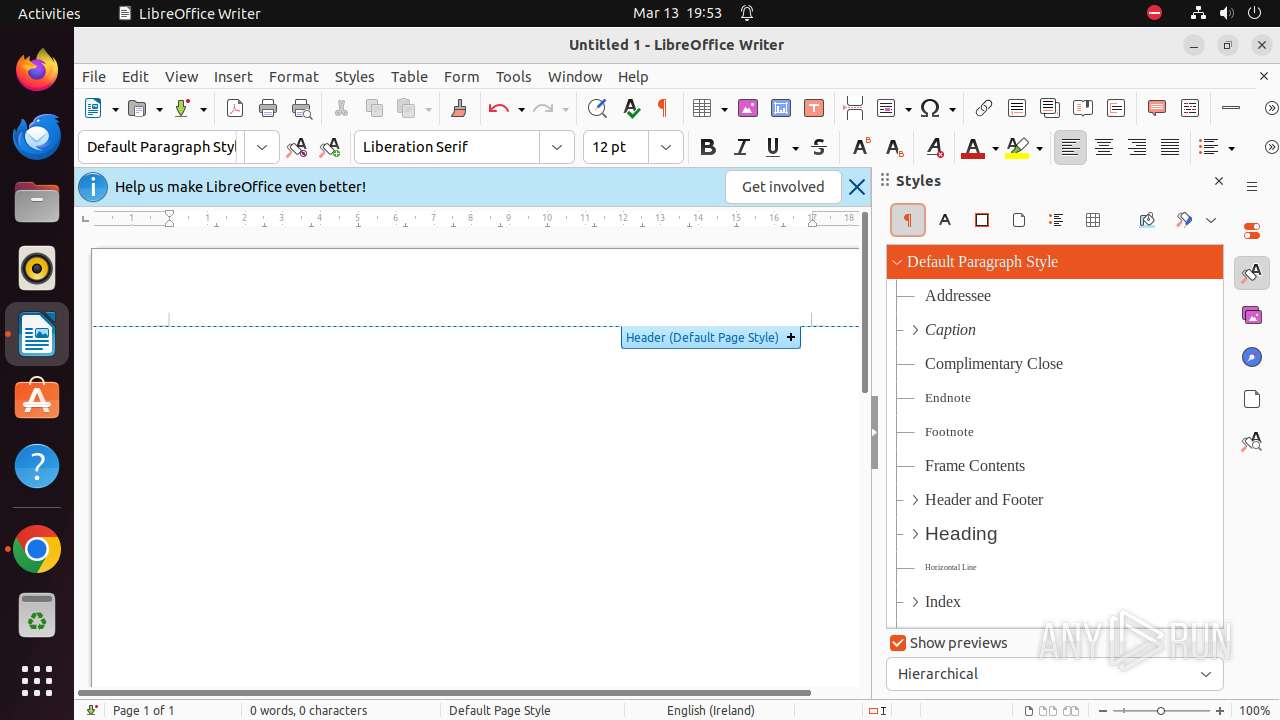The image size is (1280, 720).
Task: Open Navigator deck in sidebar
Action: click(x=1252, y=357)
